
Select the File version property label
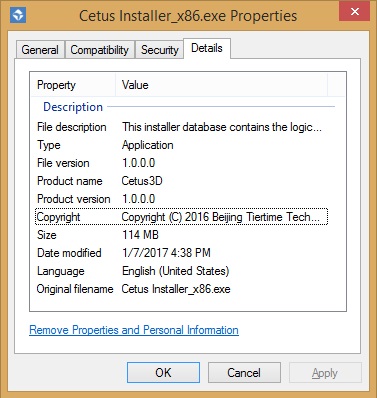63,163
